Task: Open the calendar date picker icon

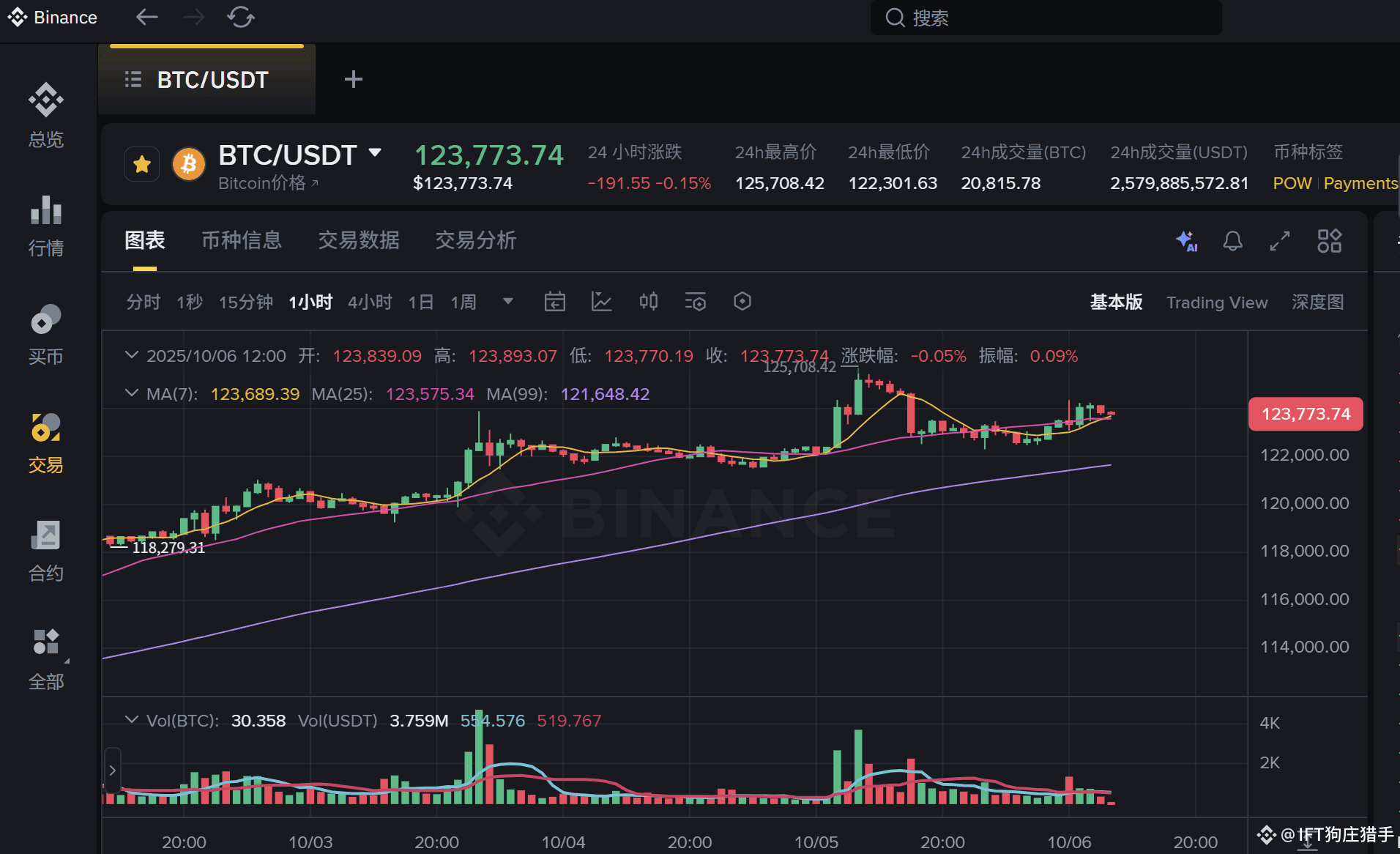Action: [x=555, y=301]
